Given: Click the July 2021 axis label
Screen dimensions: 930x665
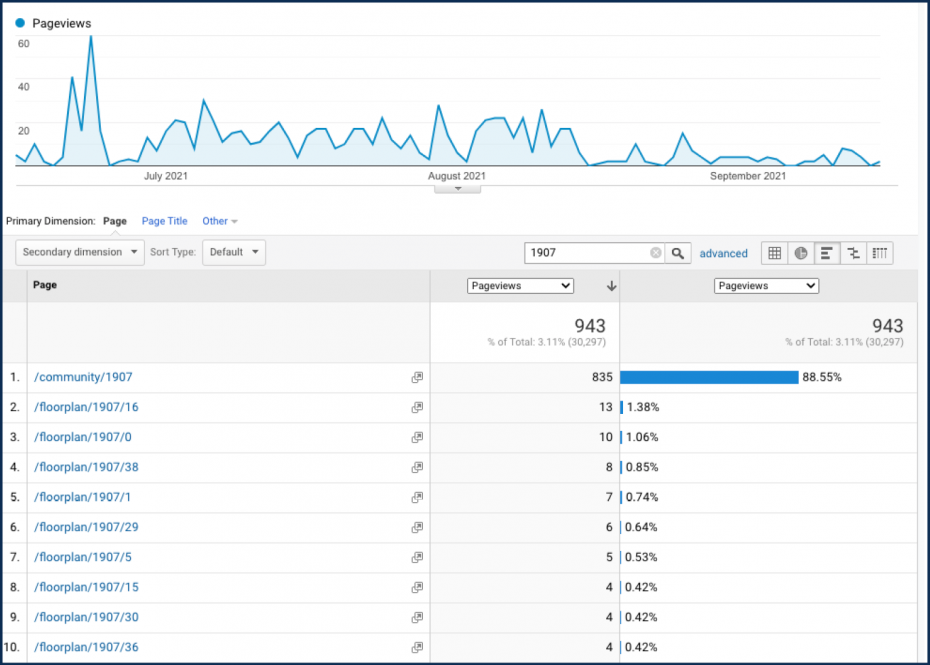Looking at the screenshot, I should [x=165, y=176].
